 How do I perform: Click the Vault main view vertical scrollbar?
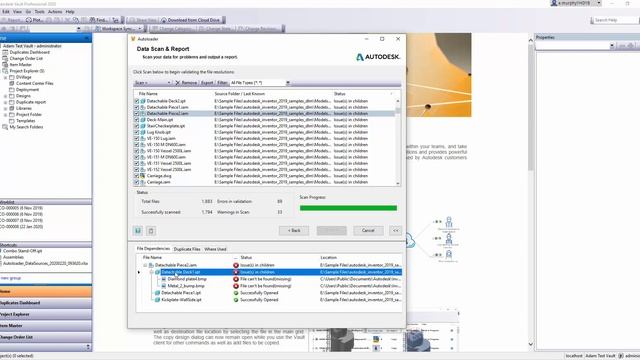531,192
